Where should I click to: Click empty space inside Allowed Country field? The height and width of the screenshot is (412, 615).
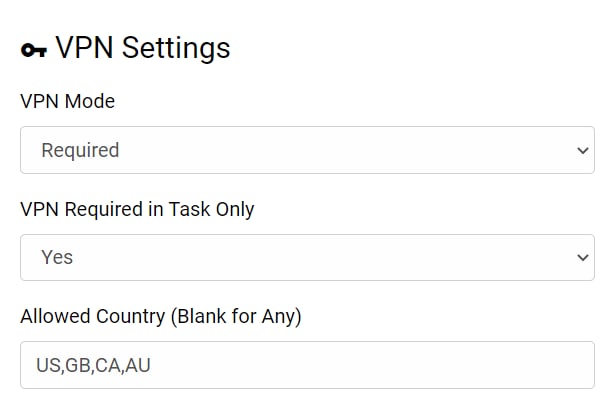click(400, 365)
